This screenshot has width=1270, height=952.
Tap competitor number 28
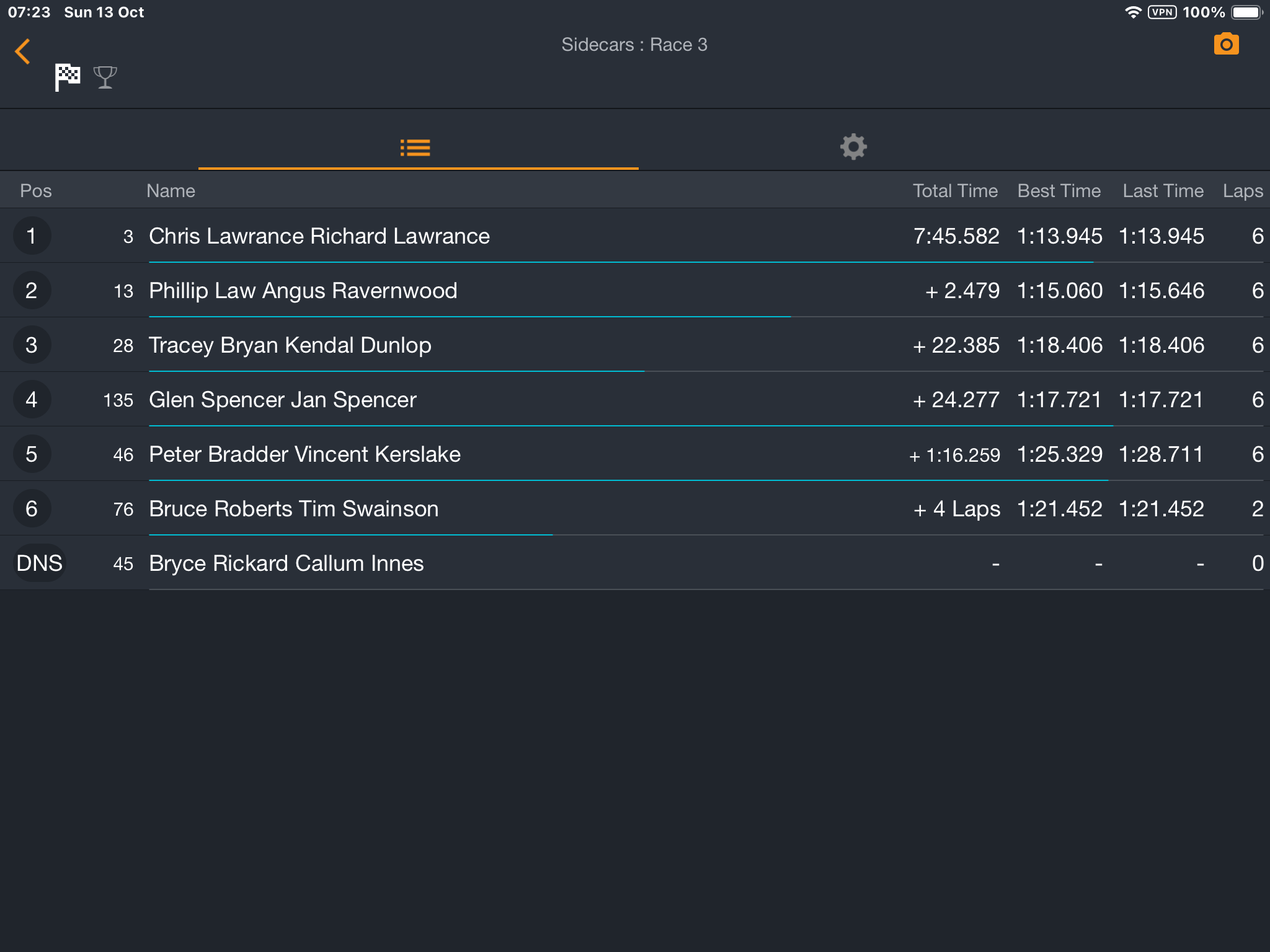(123, 346)
